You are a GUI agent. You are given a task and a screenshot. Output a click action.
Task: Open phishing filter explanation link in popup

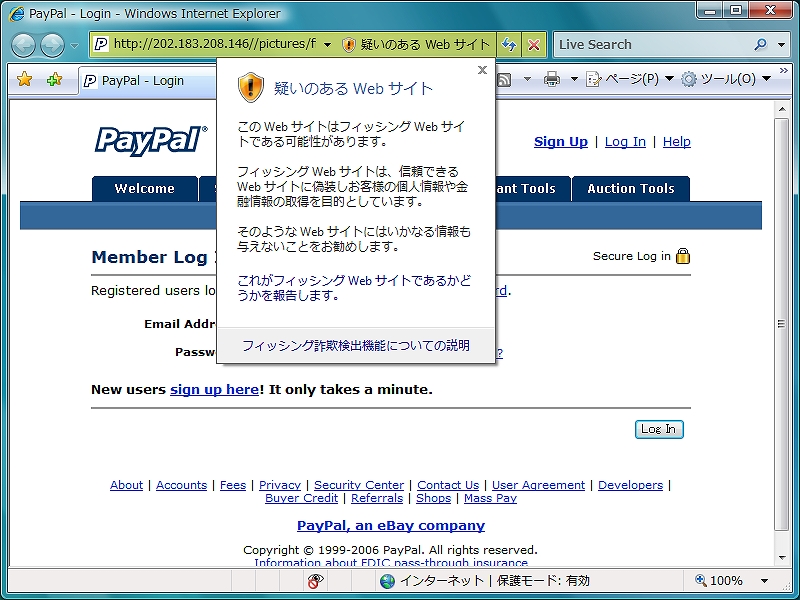[356, 345]
